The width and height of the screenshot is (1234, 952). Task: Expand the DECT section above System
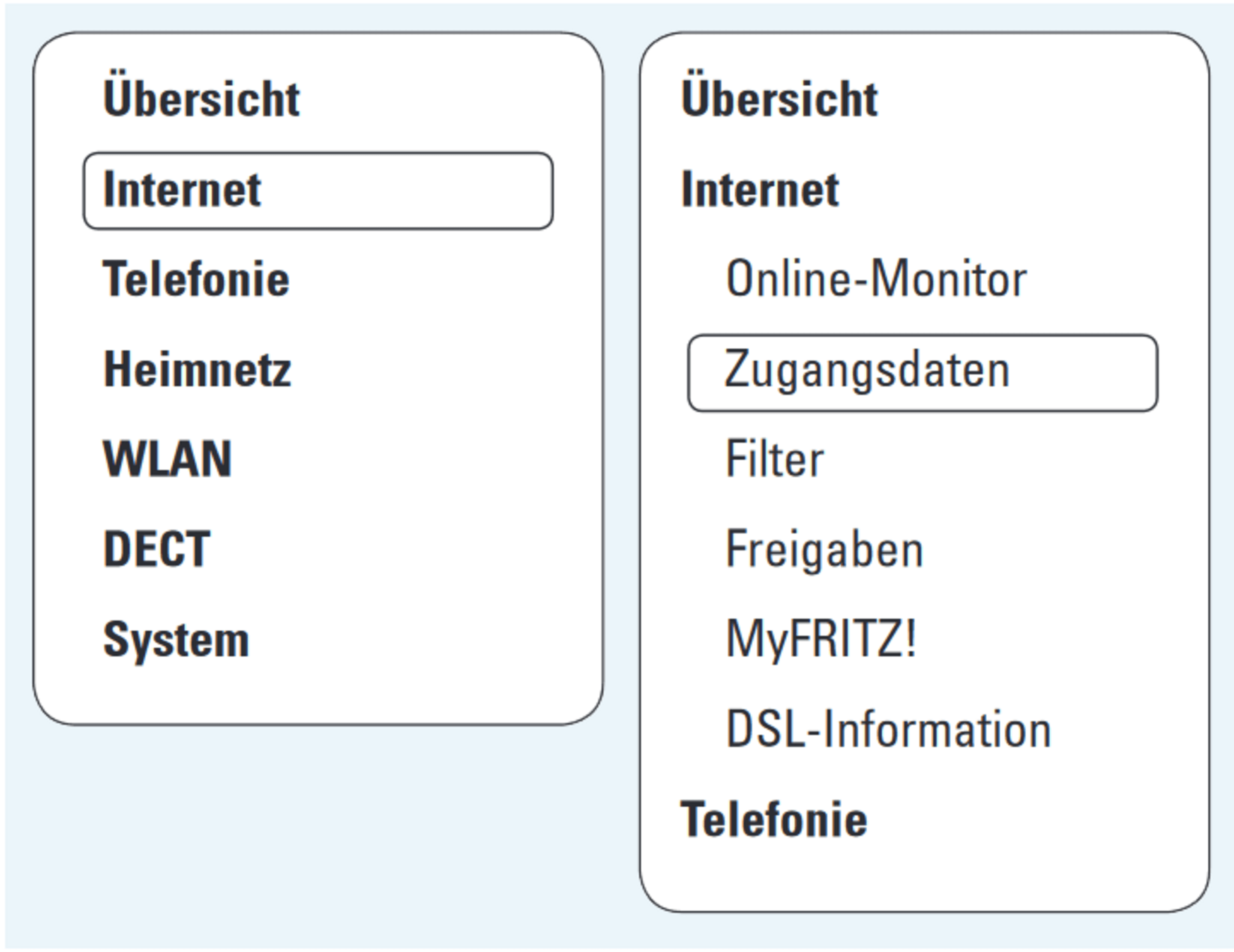156,548
